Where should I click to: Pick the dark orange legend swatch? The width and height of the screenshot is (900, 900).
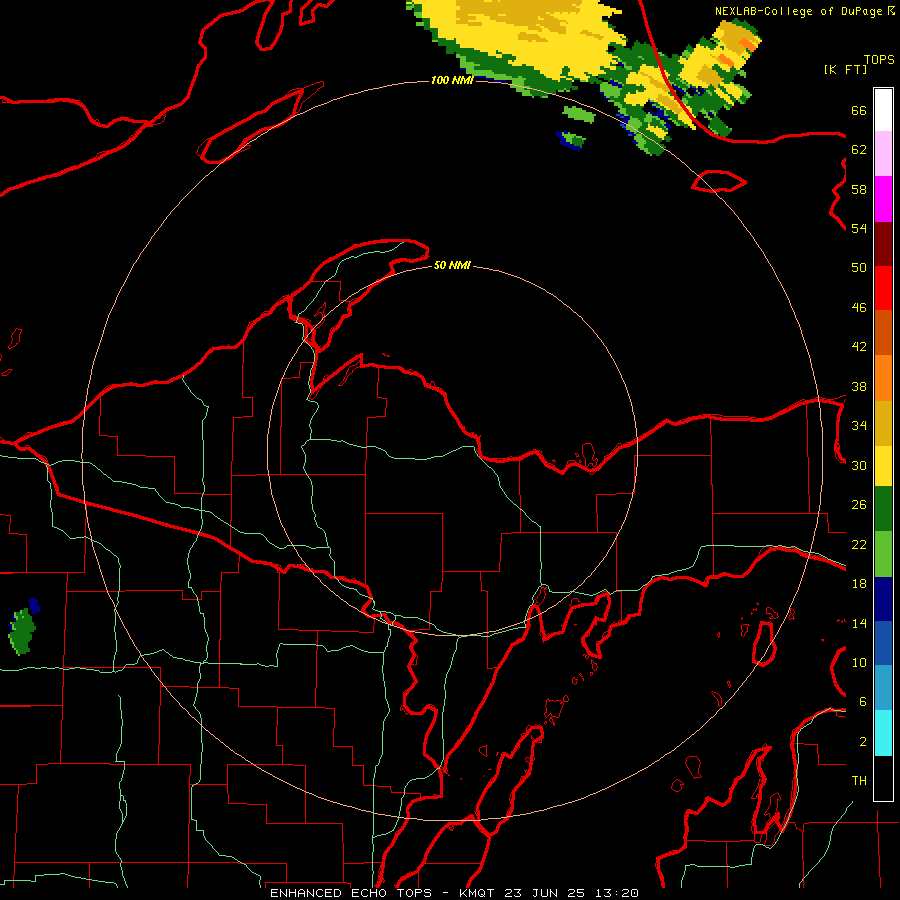tap(883, 333)
